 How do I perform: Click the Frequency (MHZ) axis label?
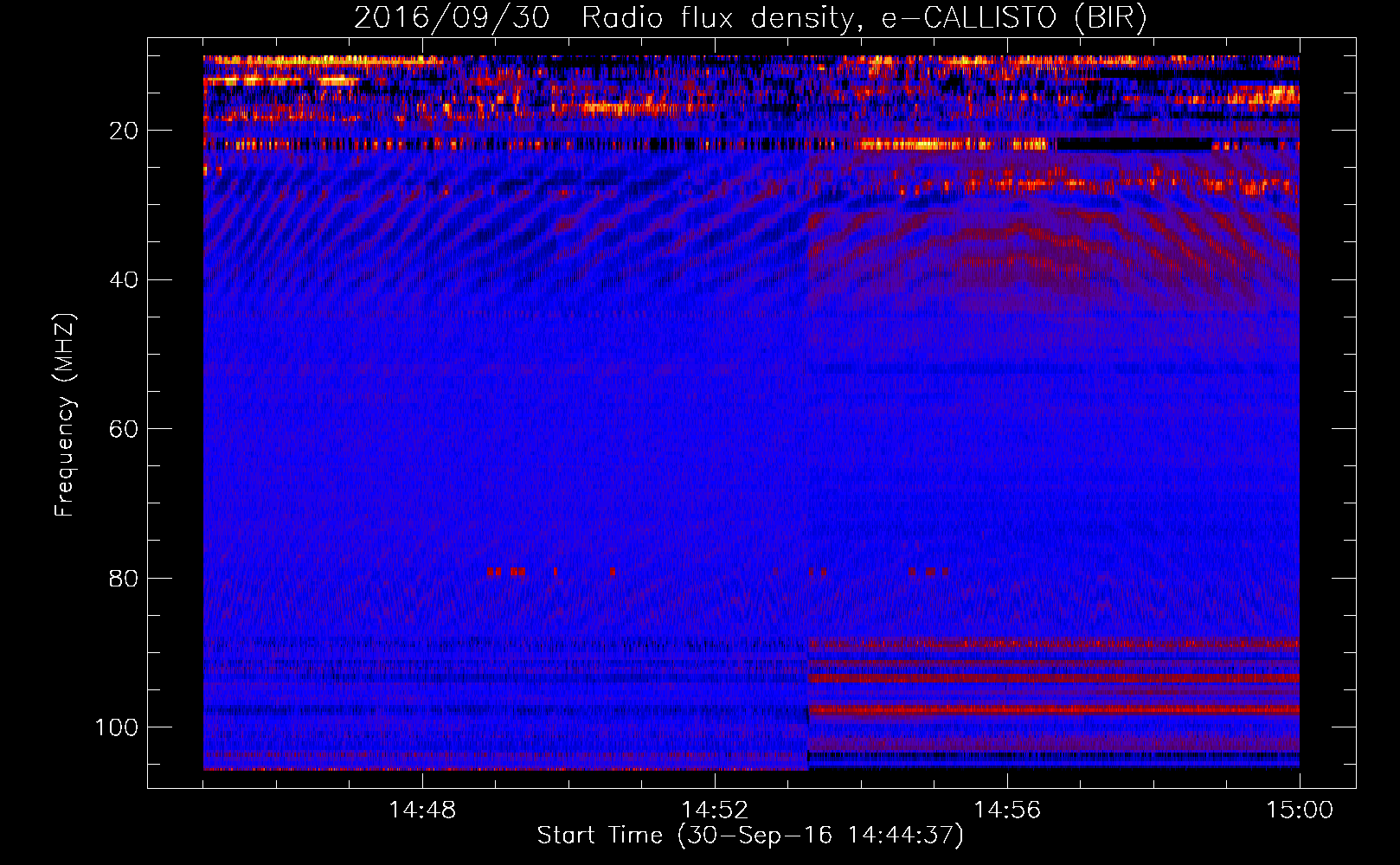pyautogui.click(x=65, y=414)
